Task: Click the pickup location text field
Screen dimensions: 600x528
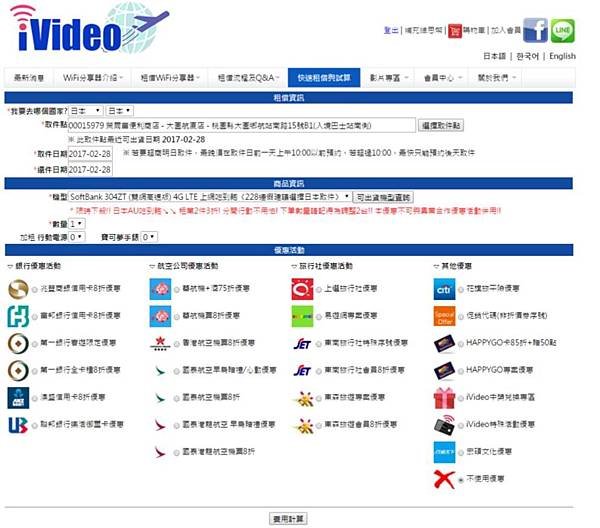Action: 241,125
